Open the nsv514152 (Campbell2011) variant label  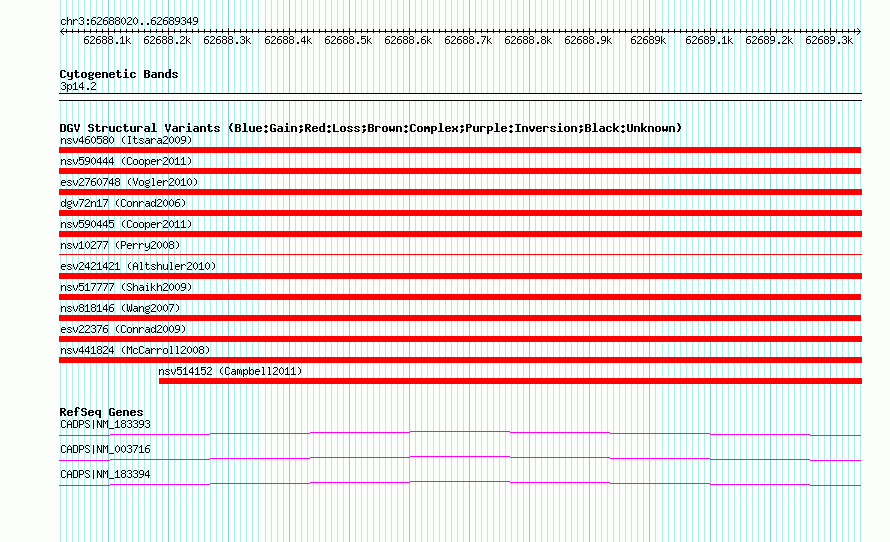230,371
